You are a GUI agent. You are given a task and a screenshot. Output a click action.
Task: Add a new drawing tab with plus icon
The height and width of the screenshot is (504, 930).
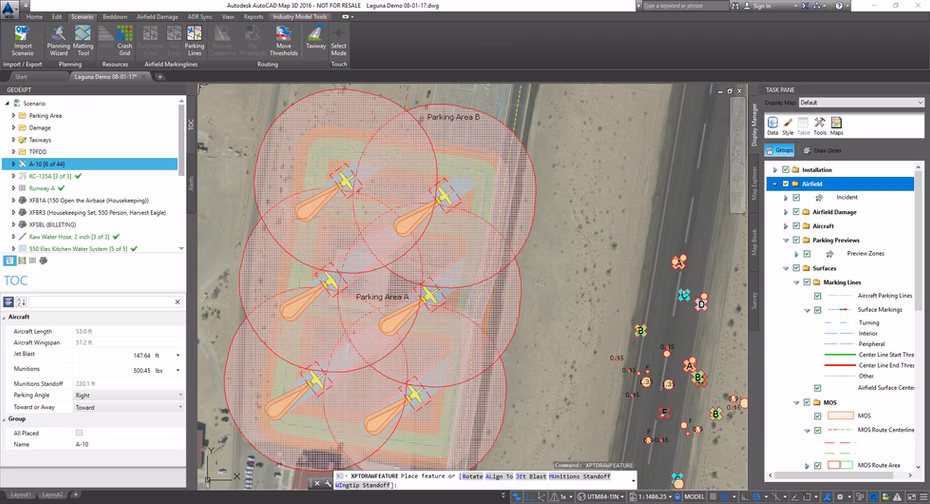pyautogui.click(x=160, y=76)
